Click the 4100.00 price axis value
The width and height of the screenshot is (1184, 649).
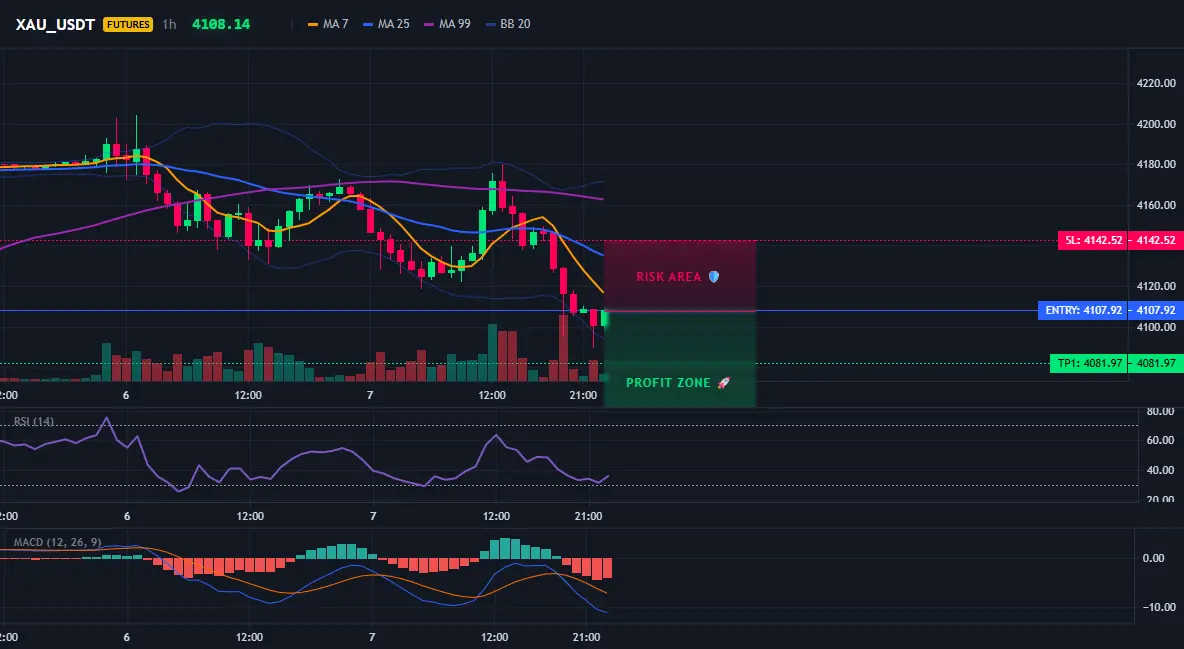tap(1156, 327)
